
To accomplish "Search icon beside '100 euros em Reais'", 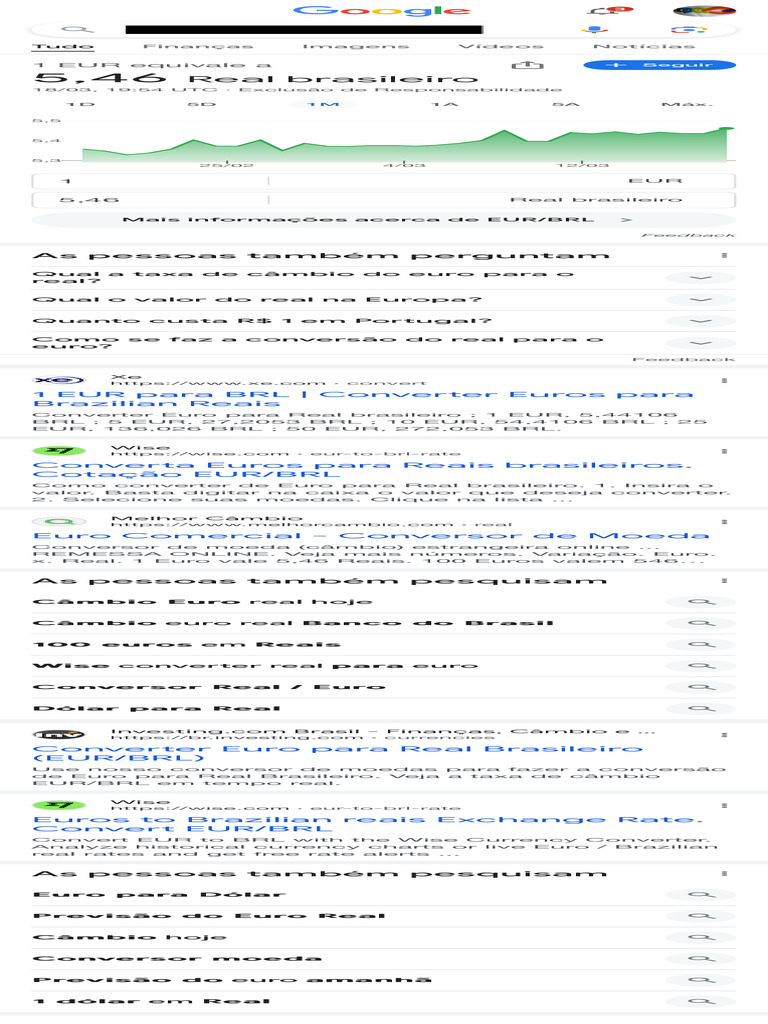I will 701,645.
